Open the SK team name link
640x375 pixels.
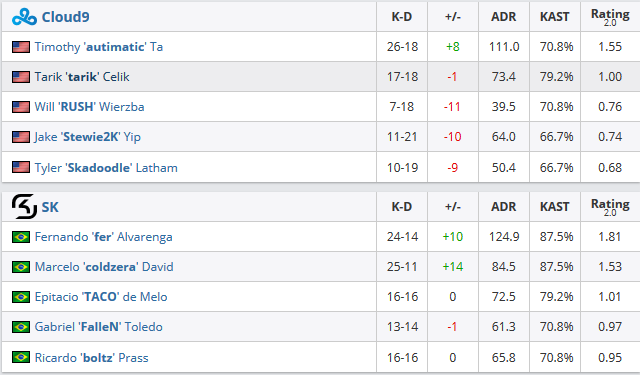(x=50, y=207)
